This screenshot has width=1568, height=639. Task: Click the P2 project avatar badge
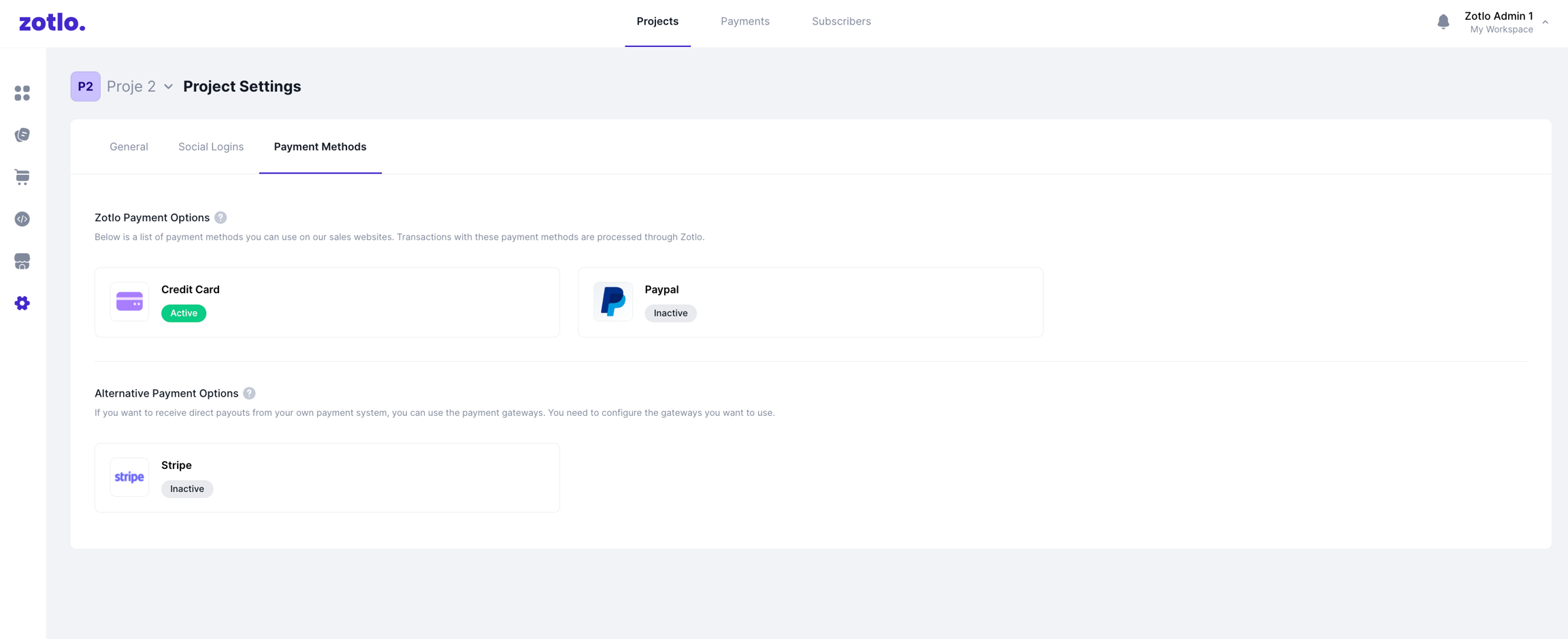(86, 86)
